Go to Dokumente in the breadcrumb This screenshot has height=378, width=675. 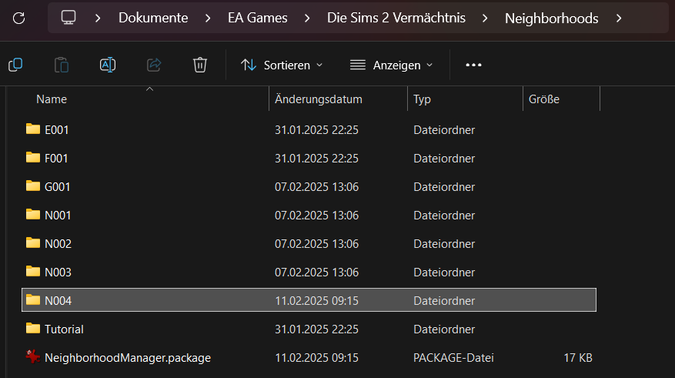coord(153,18)
